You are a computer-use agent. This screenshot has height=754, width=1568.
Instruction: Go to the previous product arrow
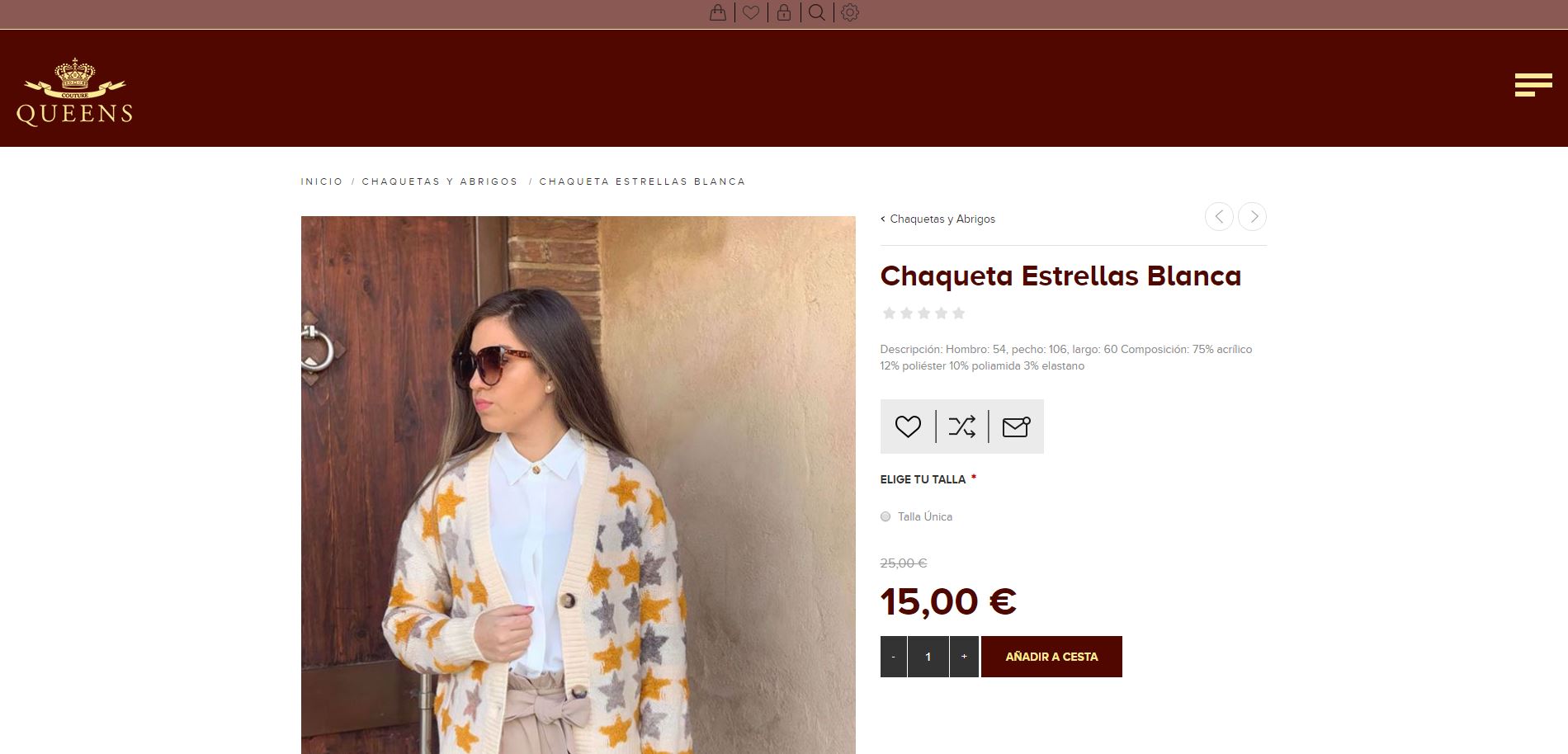[1219, 216]
